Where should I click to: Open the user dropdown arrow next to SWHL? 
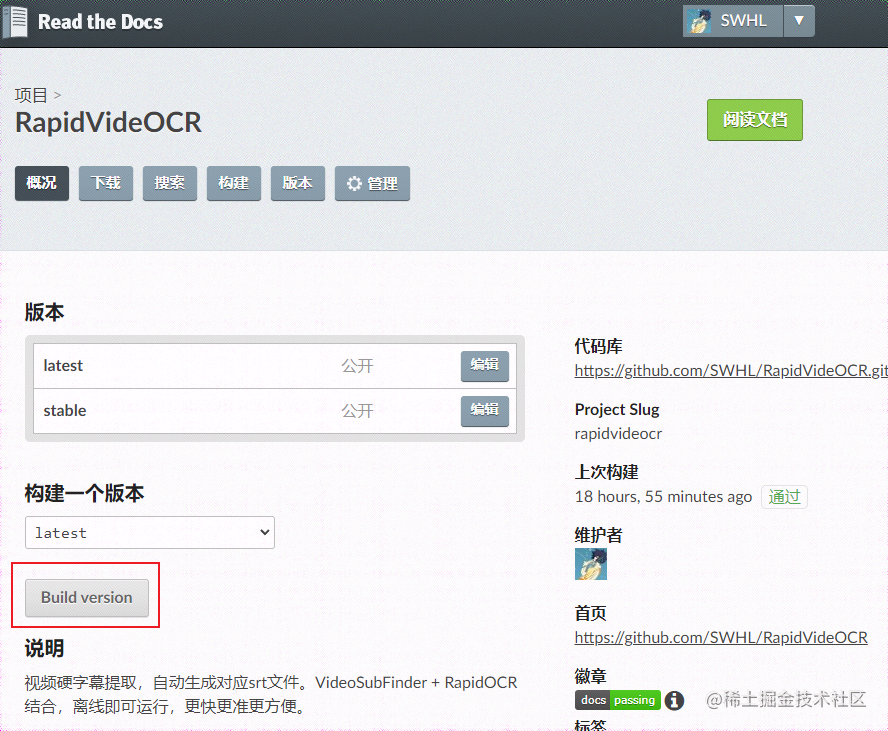(799, 21)
